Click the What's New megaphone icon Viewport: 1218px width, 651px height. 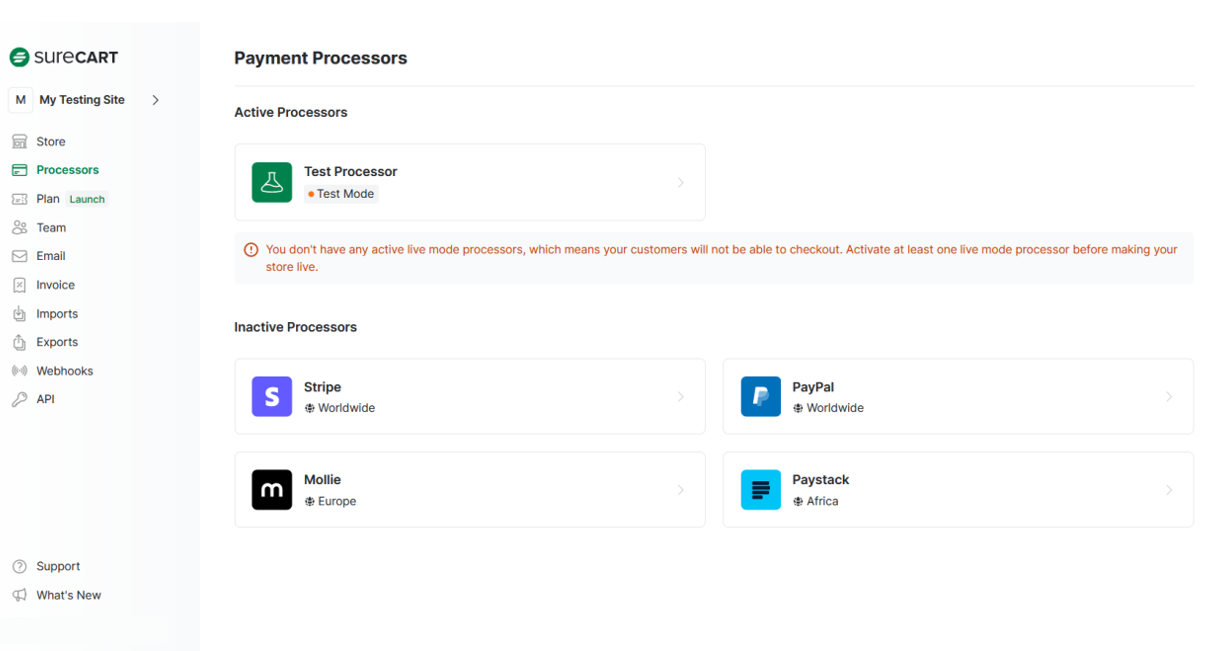click(x=19, y=595)
